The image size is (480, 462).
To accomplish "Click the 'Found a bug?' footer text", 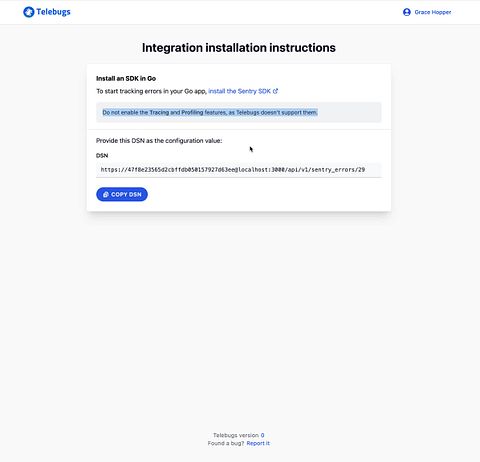I will coord(226,443).
